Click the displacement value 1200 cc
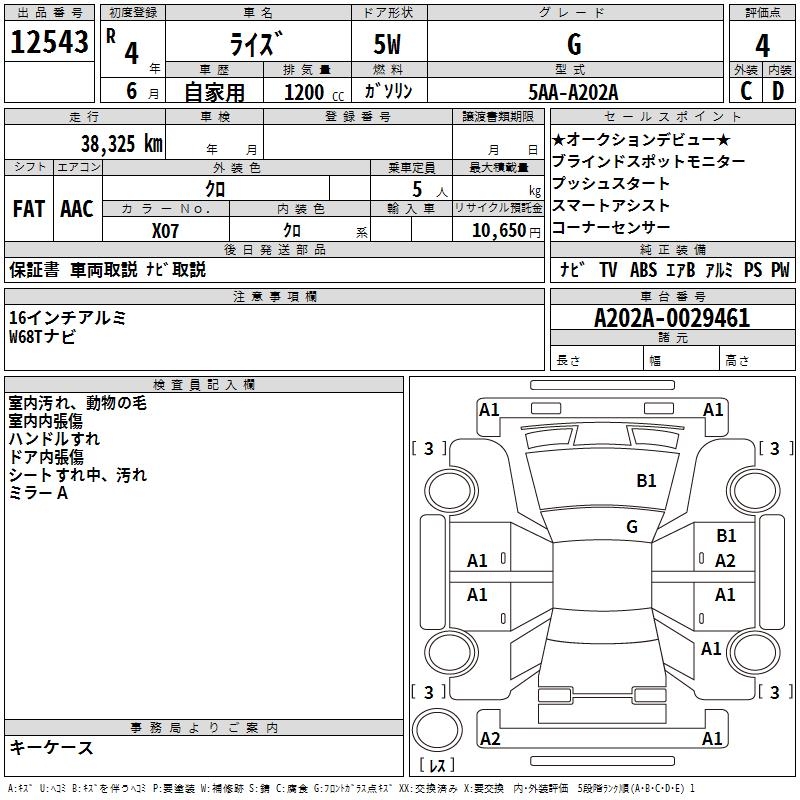Screen dimensions: 800x800 click(314, 92)
